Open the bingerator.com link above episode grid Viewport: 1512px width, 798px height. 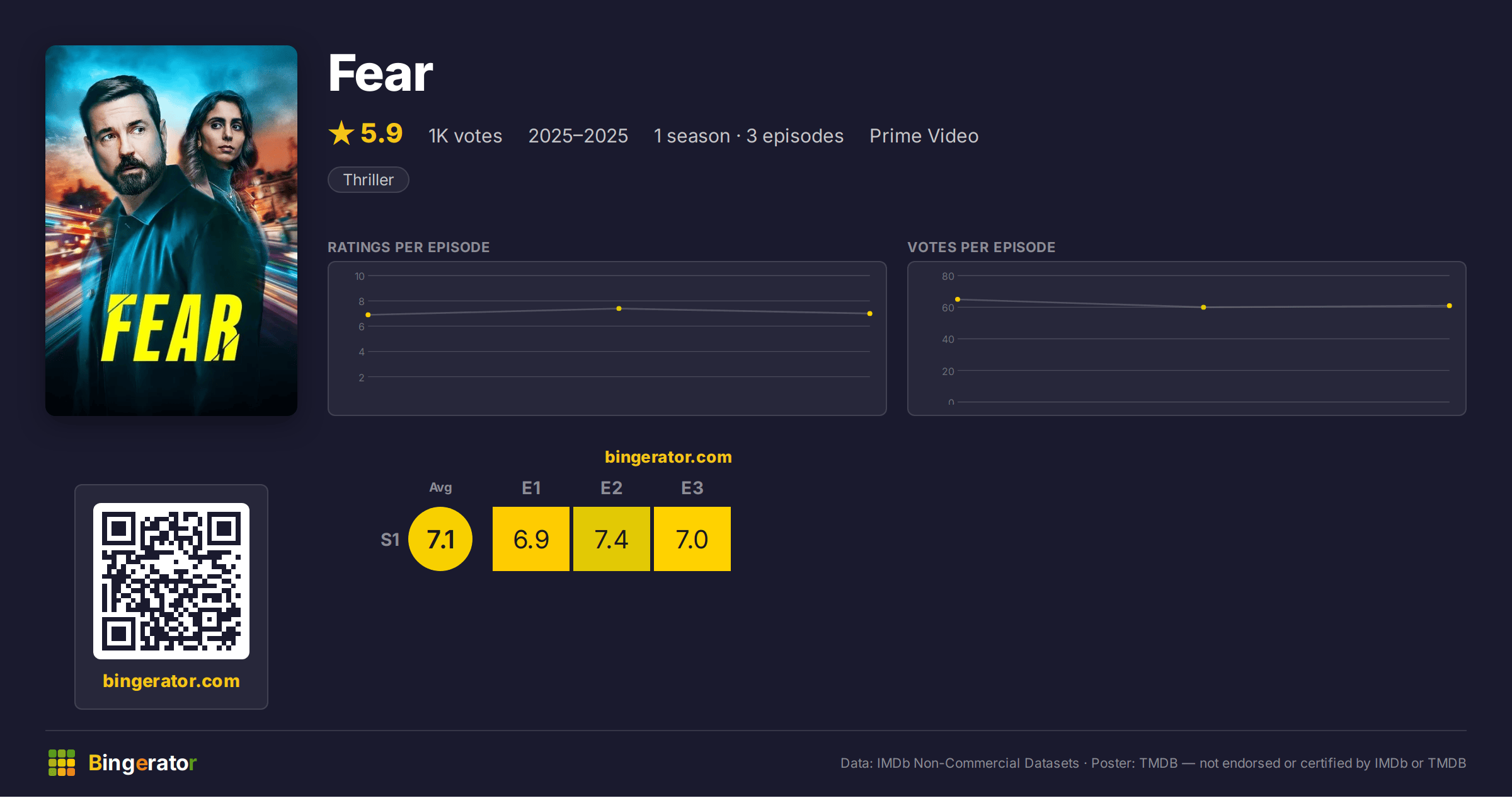[x=668, y=457]
